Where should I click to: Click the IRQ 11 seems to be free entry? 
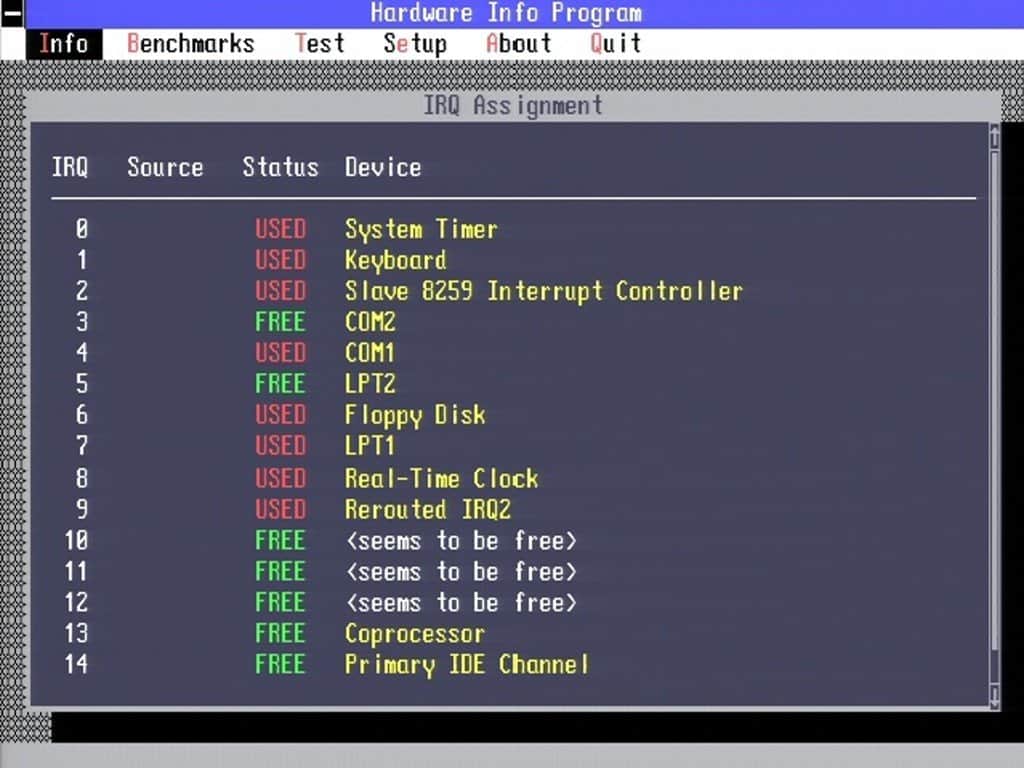point(461,572)
